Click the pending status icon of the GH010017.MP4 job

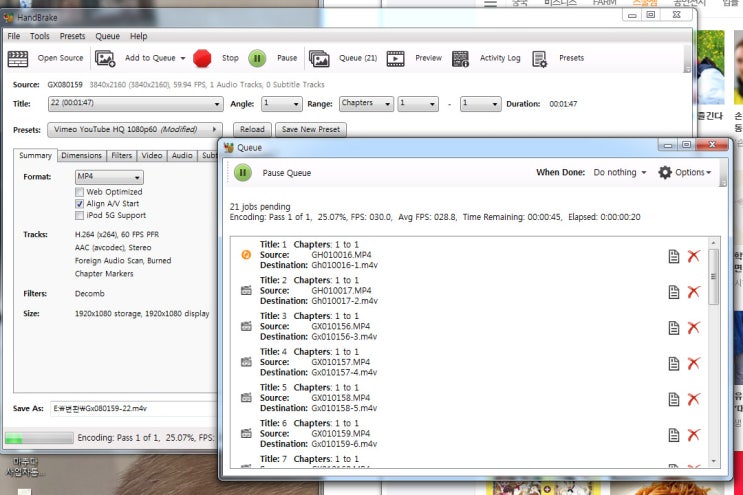click(246, 290)
